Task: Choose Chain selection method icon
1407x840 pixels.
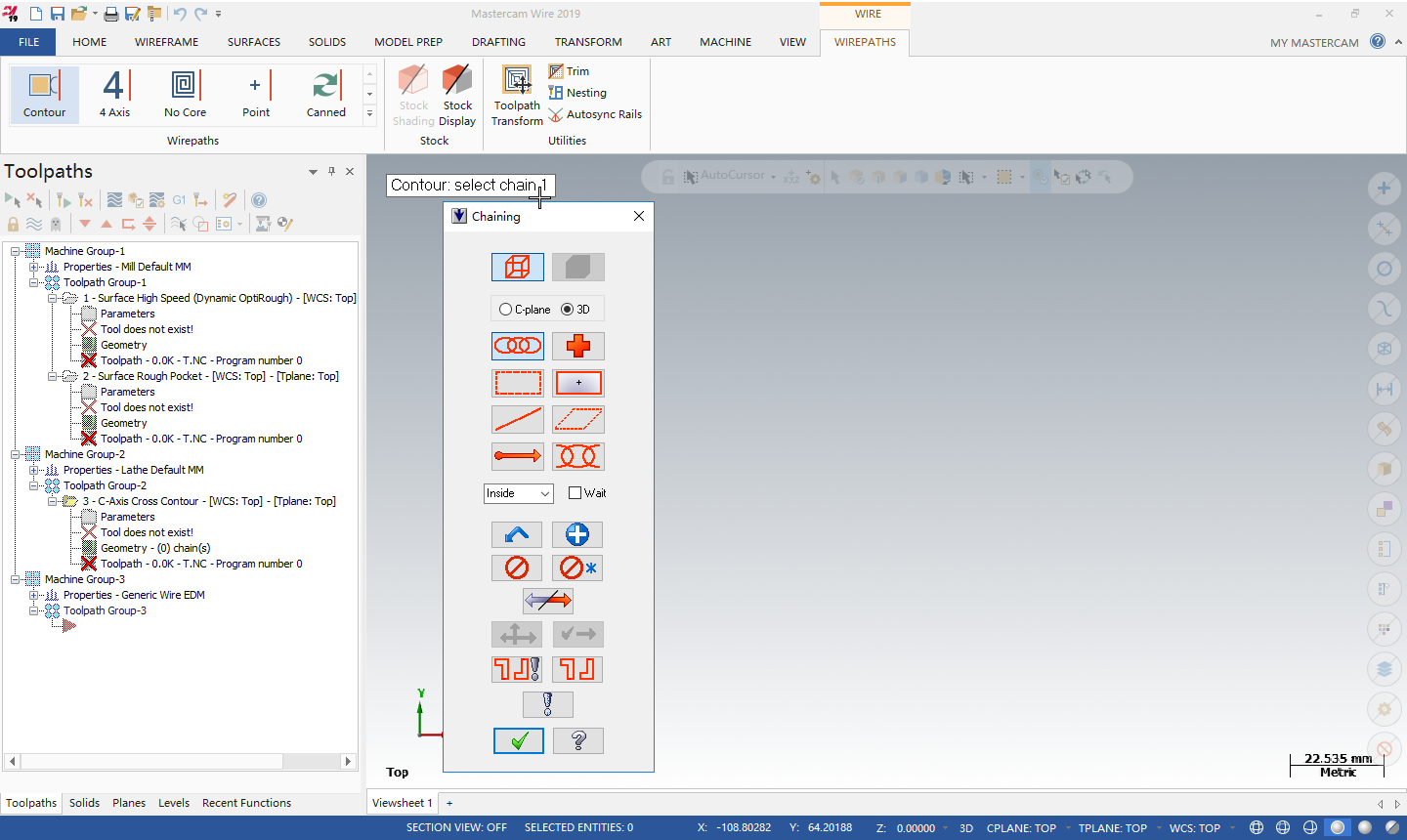Action: coord(518,346)
